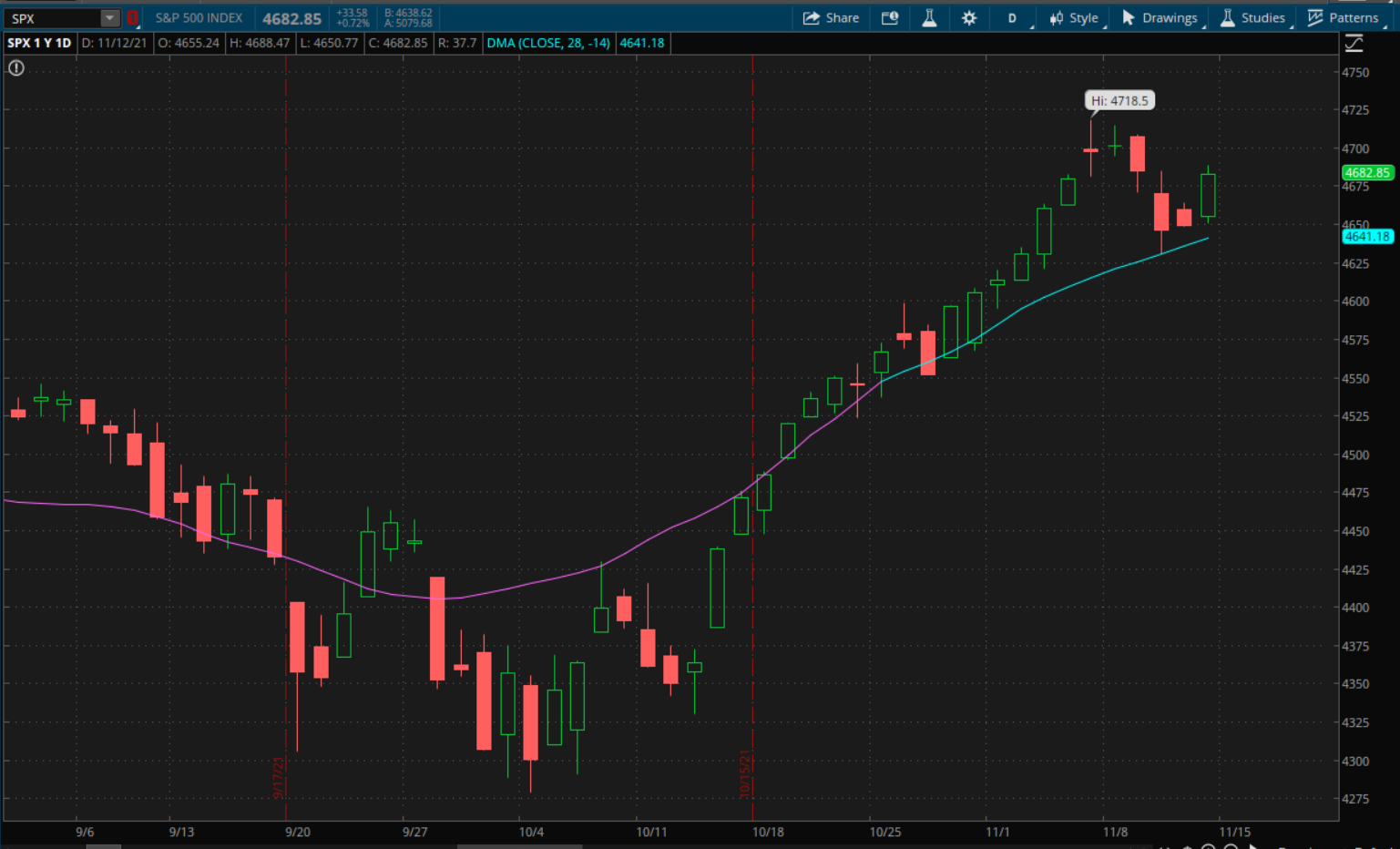
Task: Open the Patterns menu
Action: 1344,18
